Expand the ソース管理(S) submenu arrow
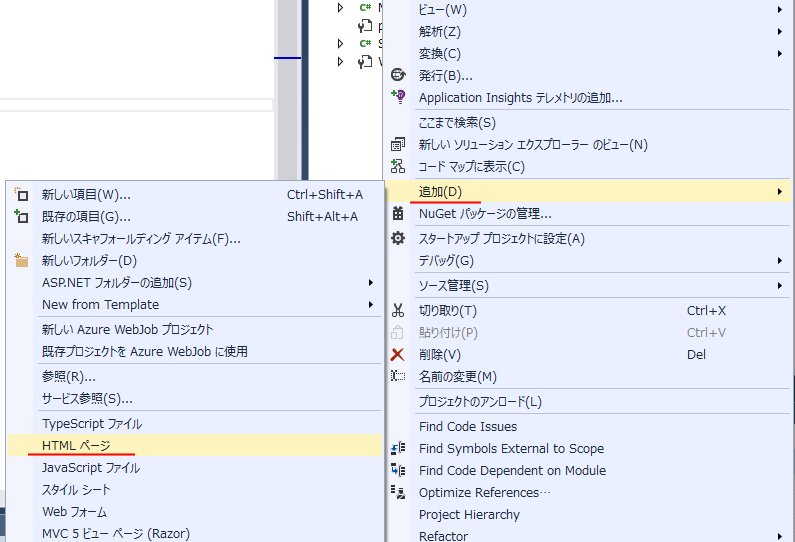 (780, 285)
